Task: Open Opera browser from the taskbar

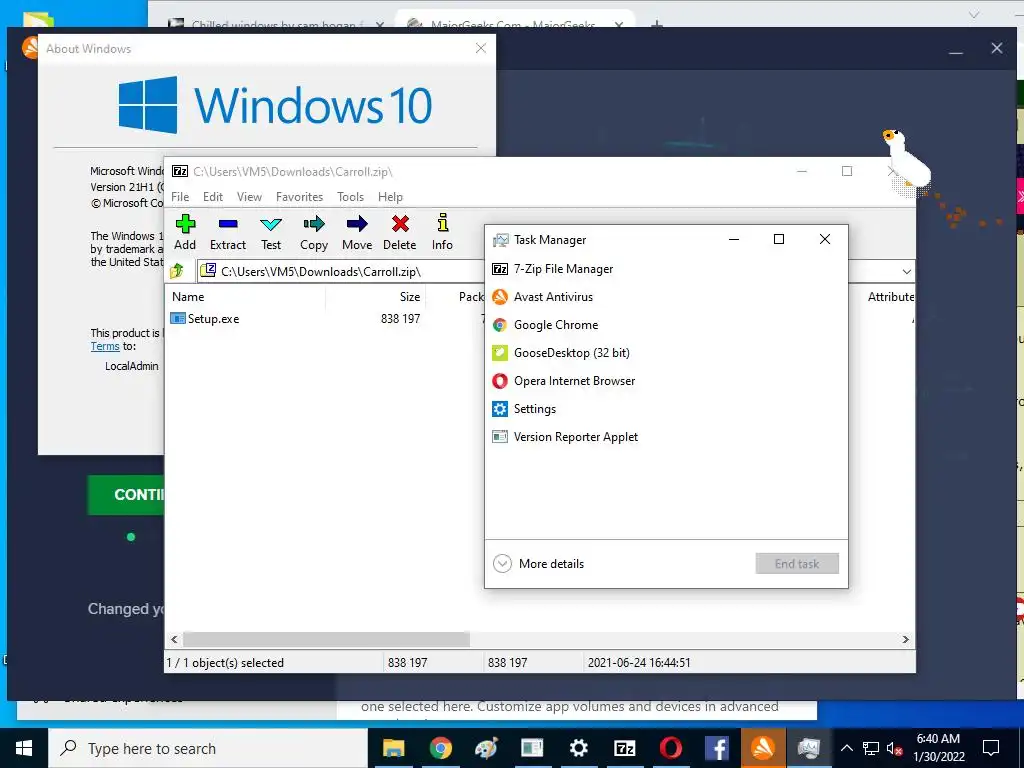Action: coord(671,748)
